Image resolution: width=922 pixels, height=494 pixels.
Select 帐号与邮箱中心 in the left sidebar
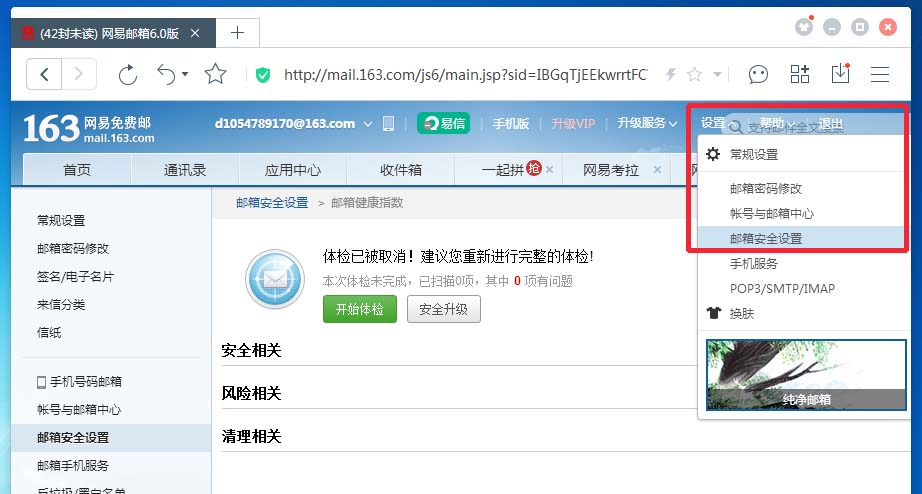pyautogui.click(x=79, y=409)
